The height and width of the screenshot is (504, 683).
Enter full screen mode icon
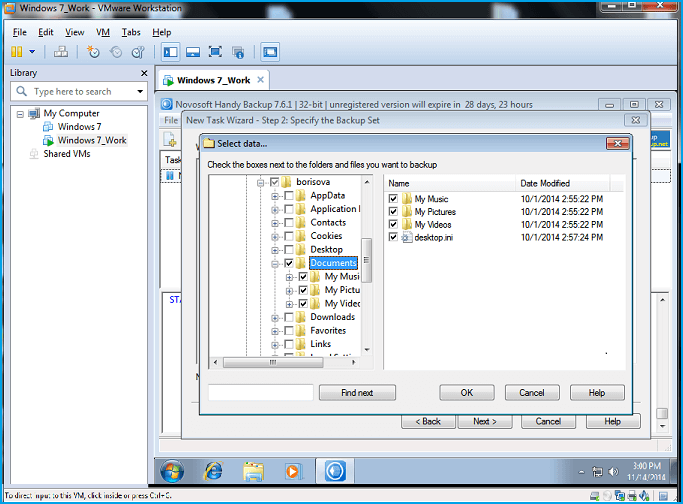point(215,52)
